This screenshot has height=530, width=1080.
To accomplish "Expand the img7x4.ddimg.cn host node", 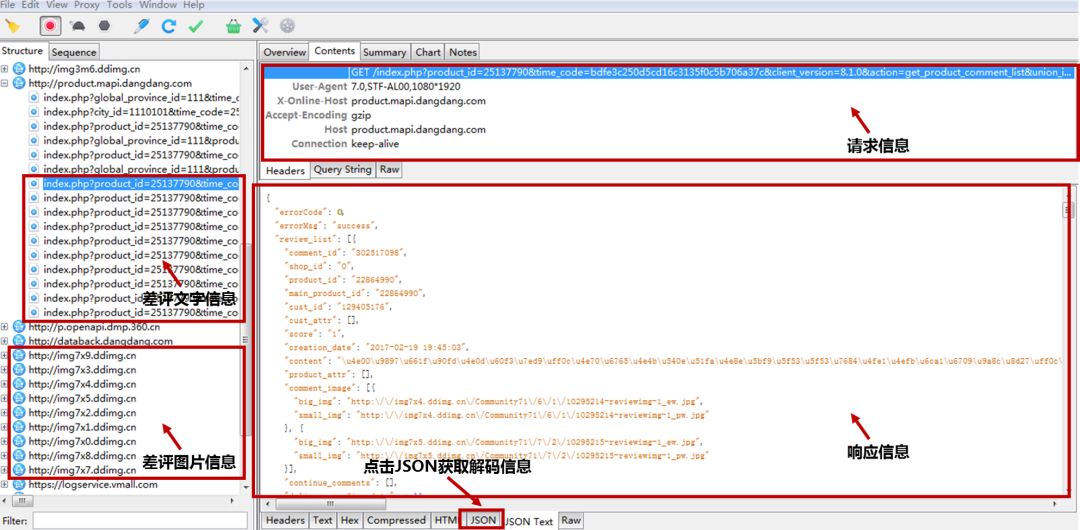I will click(5, 385).
